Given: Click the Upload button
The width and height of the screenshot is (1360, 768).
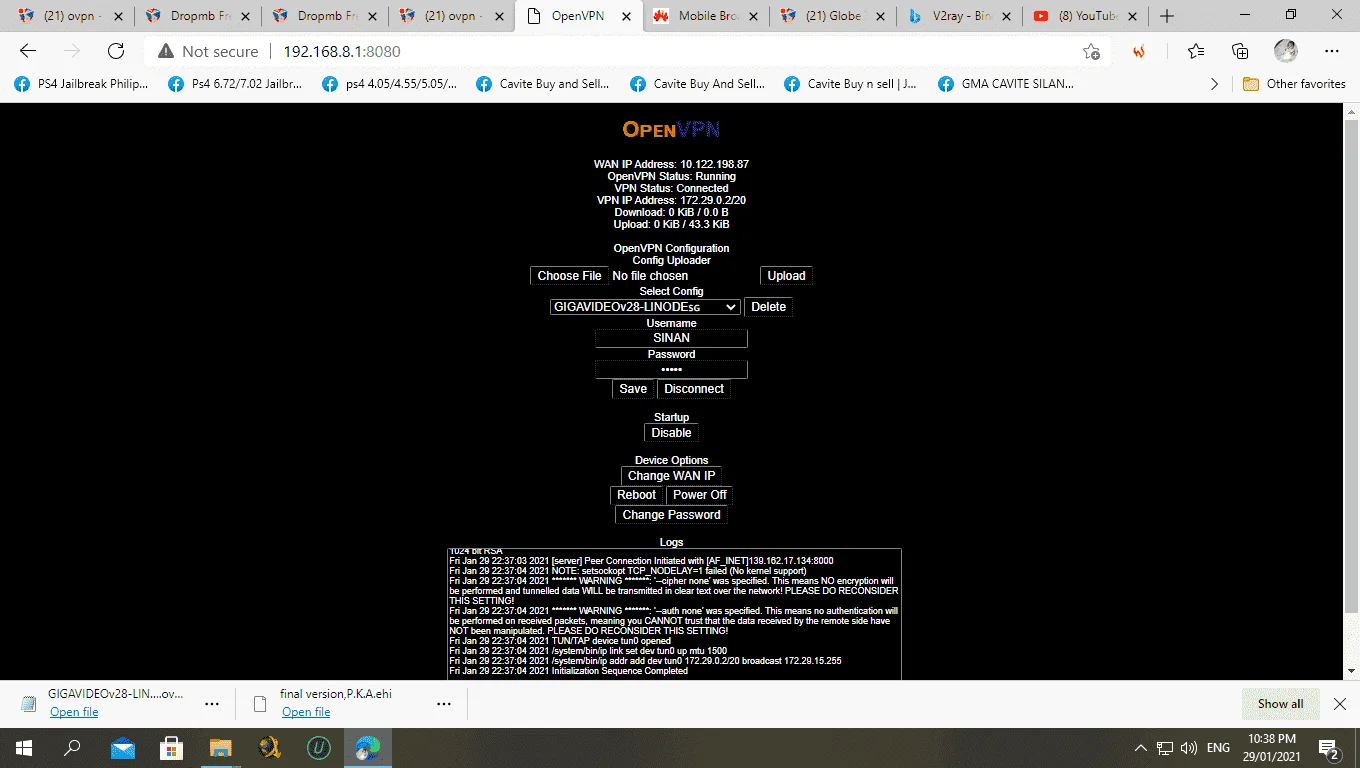Looking at the screenshot, I should (786, 276).
